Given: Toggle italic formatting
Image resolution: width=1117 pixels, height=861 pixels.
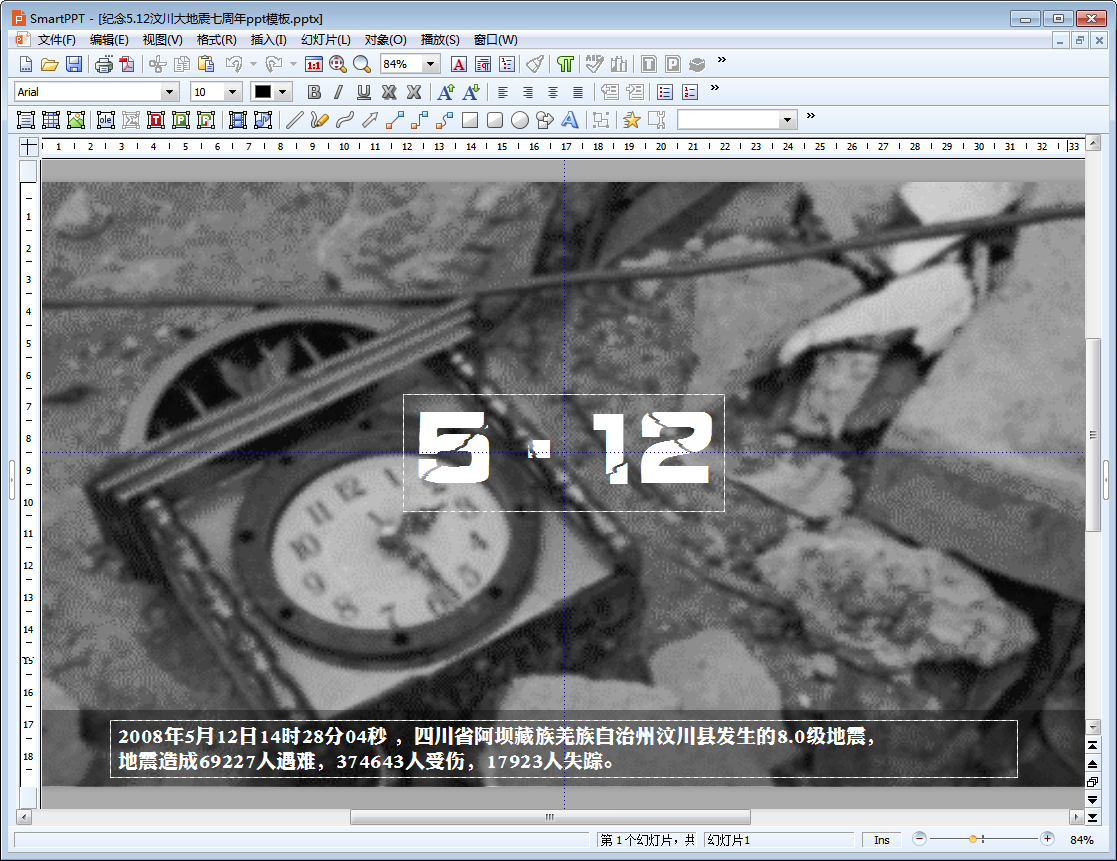Looking at the screenshot, I should pyautogui.click(x=338, y=92).
